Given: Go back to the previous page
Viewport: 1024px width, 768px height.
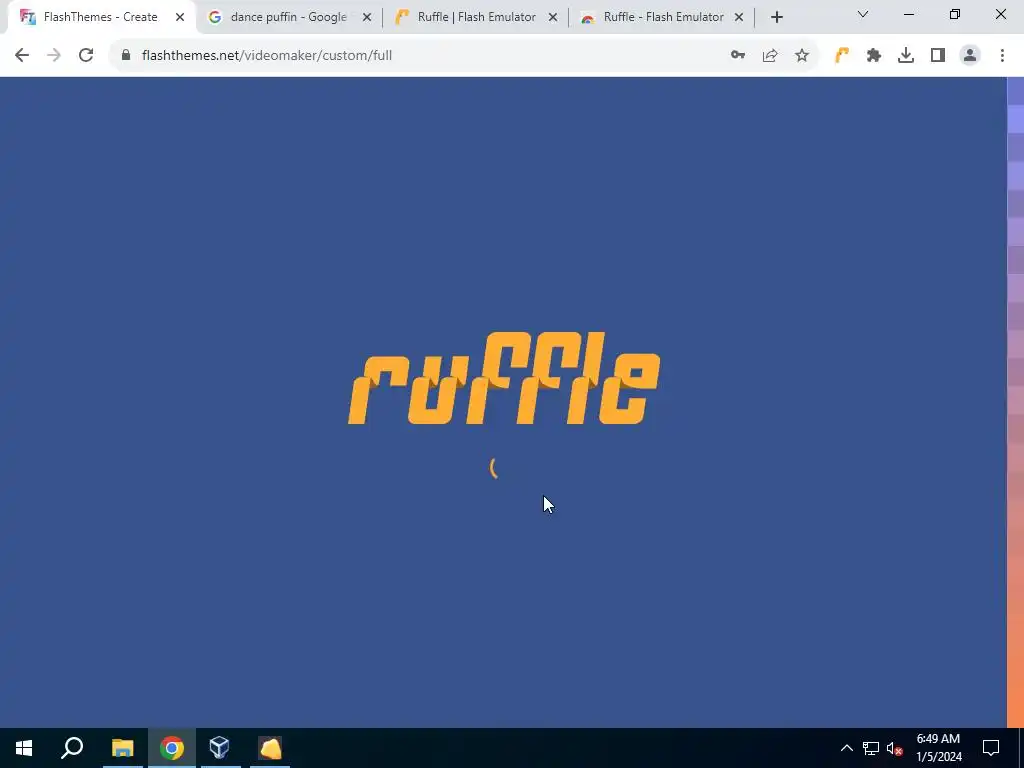Looking at the screenshot, I should pos(22,56).
